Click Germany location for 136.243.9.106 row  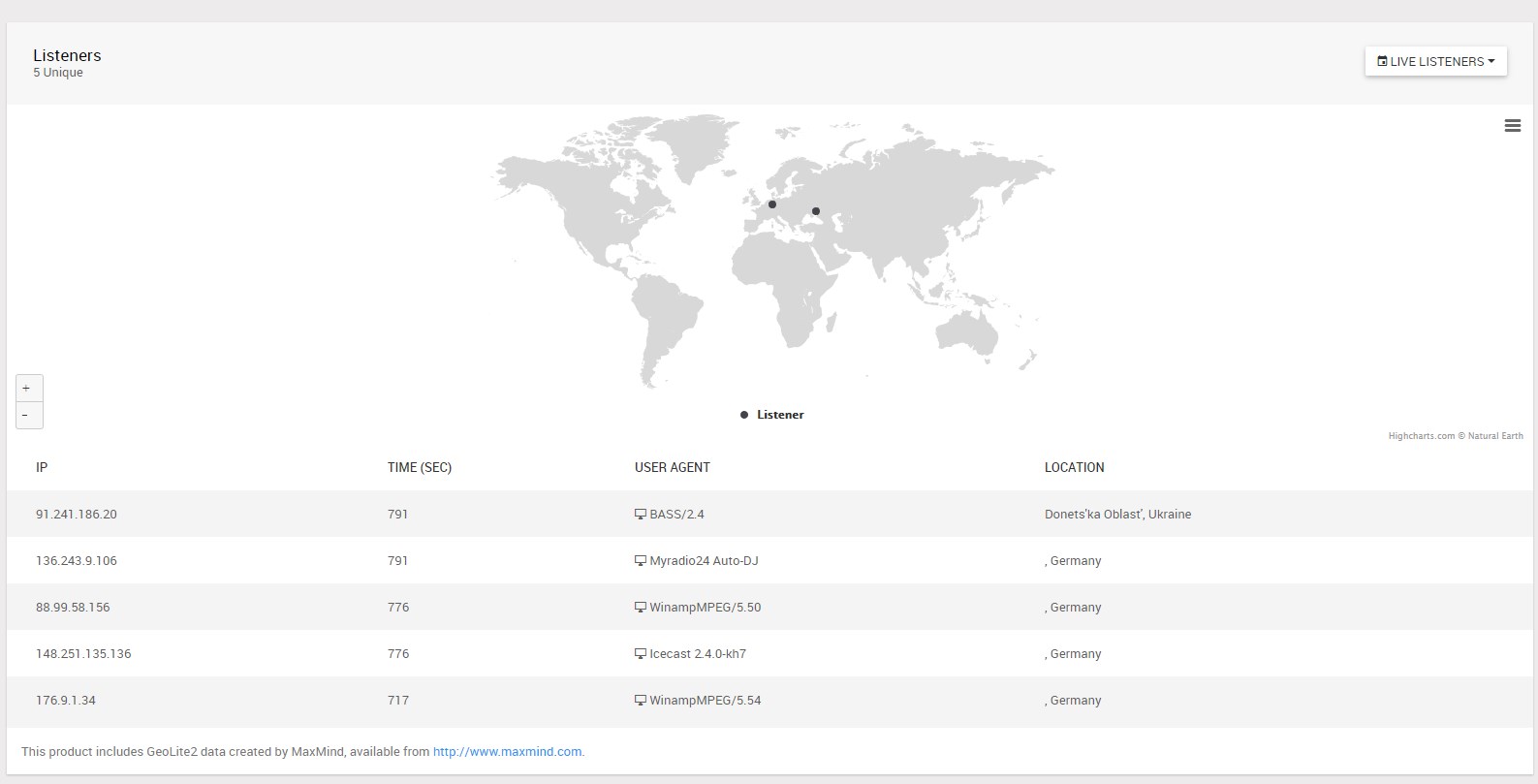[x=1073, y=560]
